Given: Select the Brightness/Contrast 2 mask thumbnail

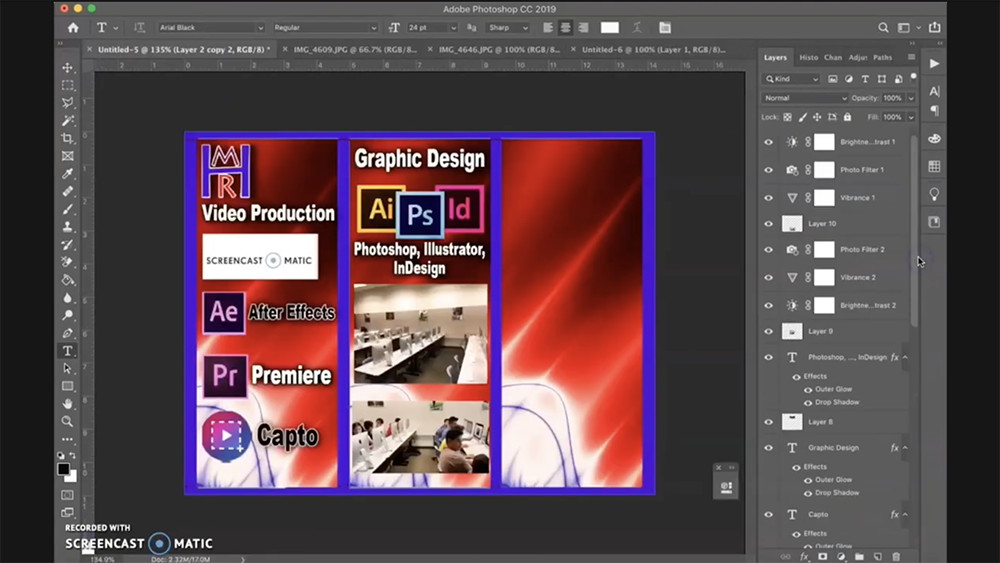Looking at the screenshot, I should pyautogui.click(x=824, y=305).
